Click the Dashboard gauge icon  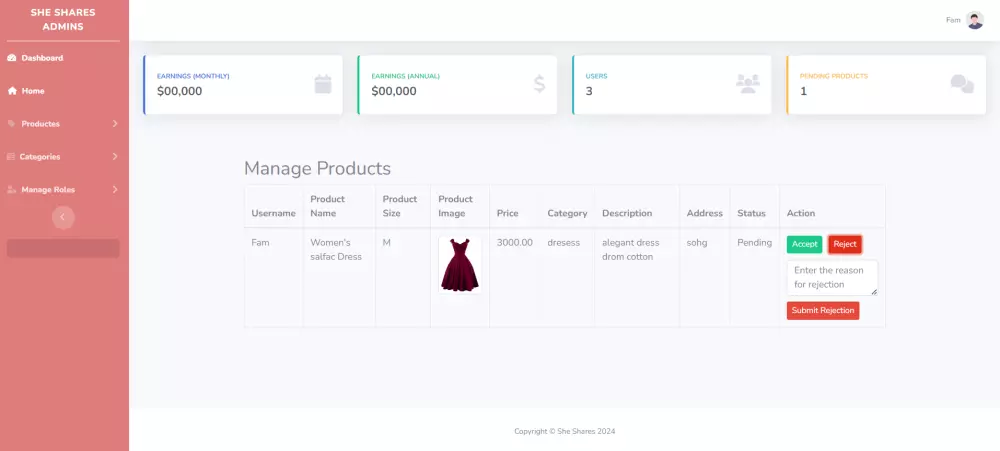tap(11, 58)
